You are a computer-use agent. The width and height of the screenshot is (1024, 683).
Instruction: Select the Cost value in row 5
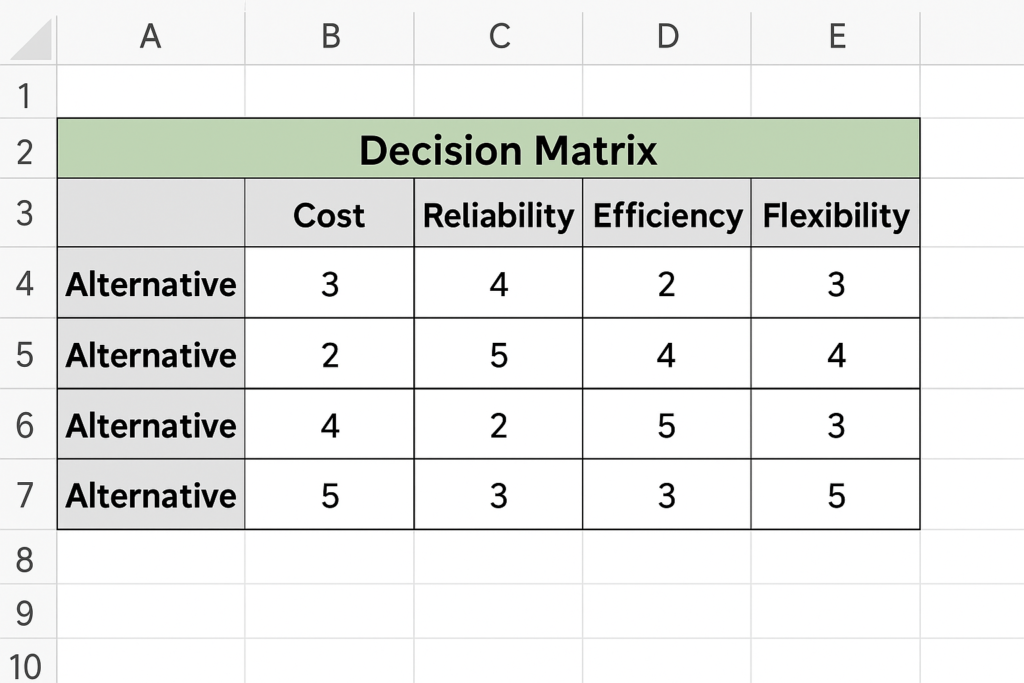coord(330,355)
